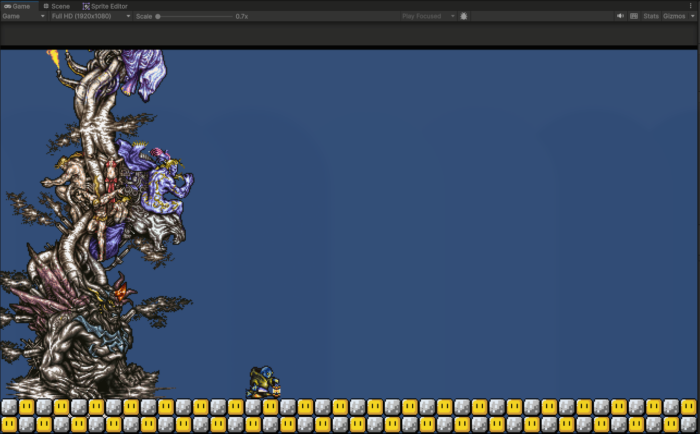Switch to the Scene tab
Image resolution: width=700 pixels, height=434 pixels.
(56, 6)
